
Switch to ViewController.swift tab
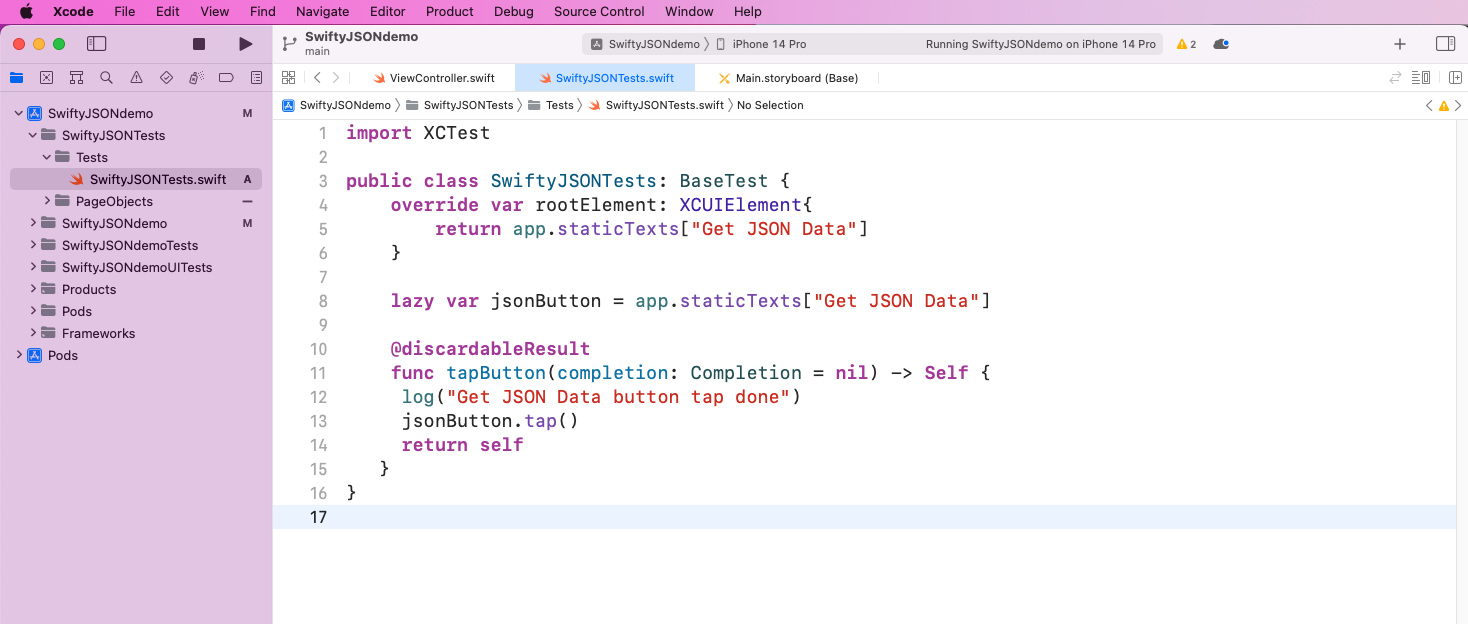tap(433, 77)
